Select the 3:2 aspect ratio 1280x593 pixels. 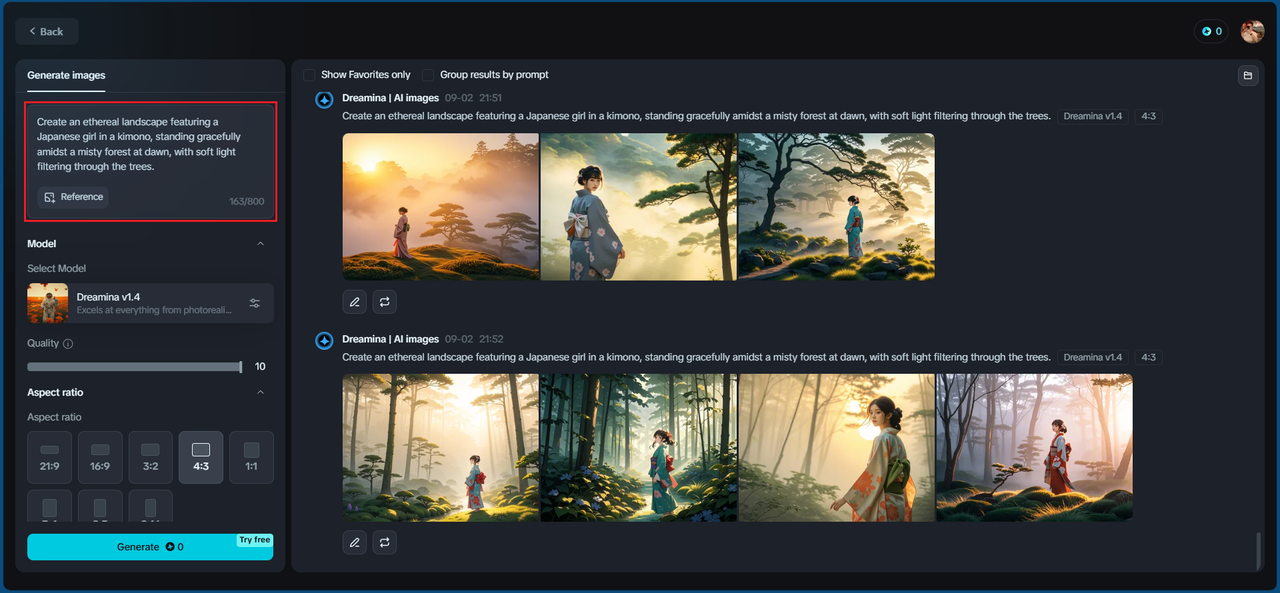click(150, 457)
